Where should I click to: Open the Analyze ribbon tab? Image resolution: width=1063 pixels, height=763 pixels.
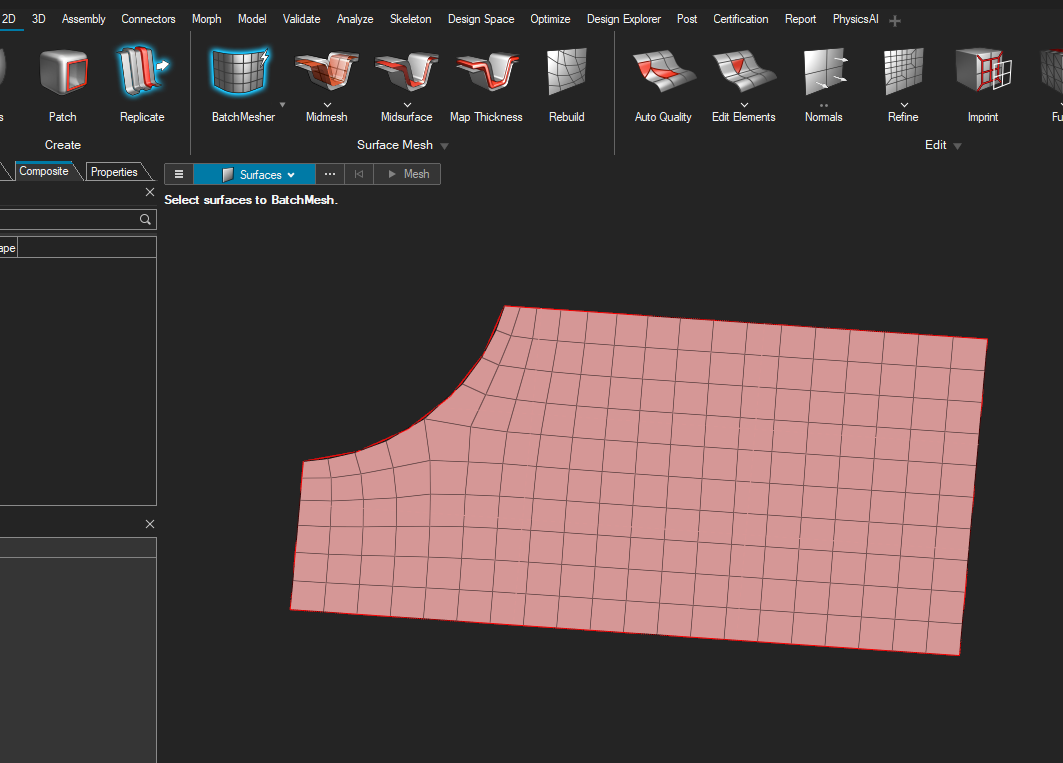[355, 19]
